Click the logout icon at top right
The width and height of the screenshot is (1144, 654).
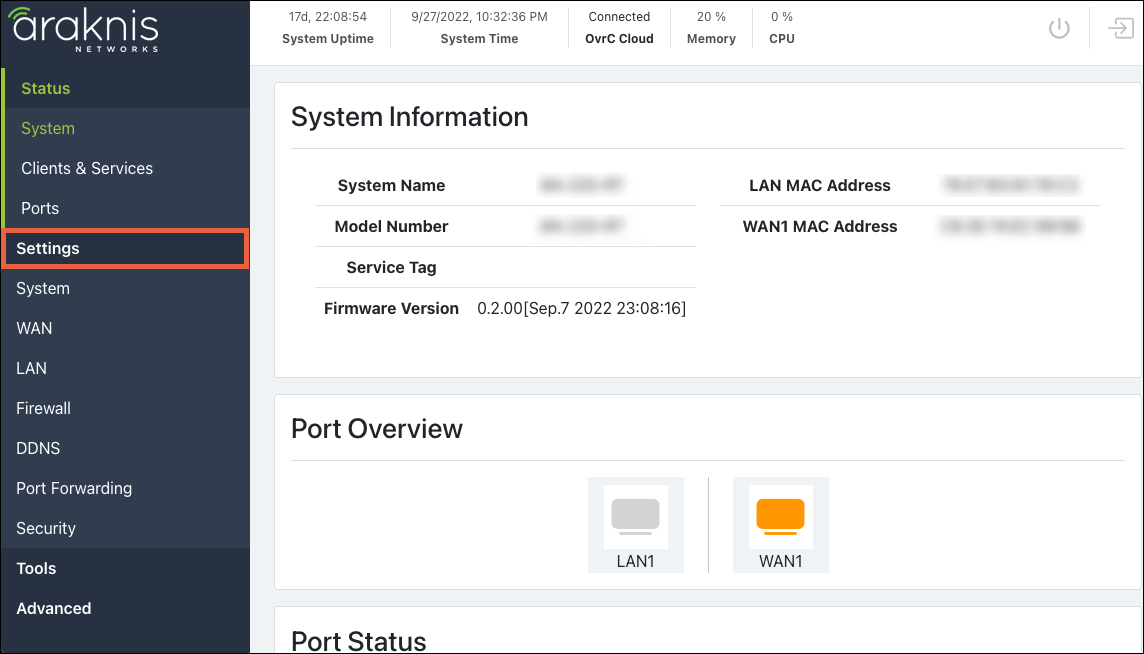[x=1120, y=29]
